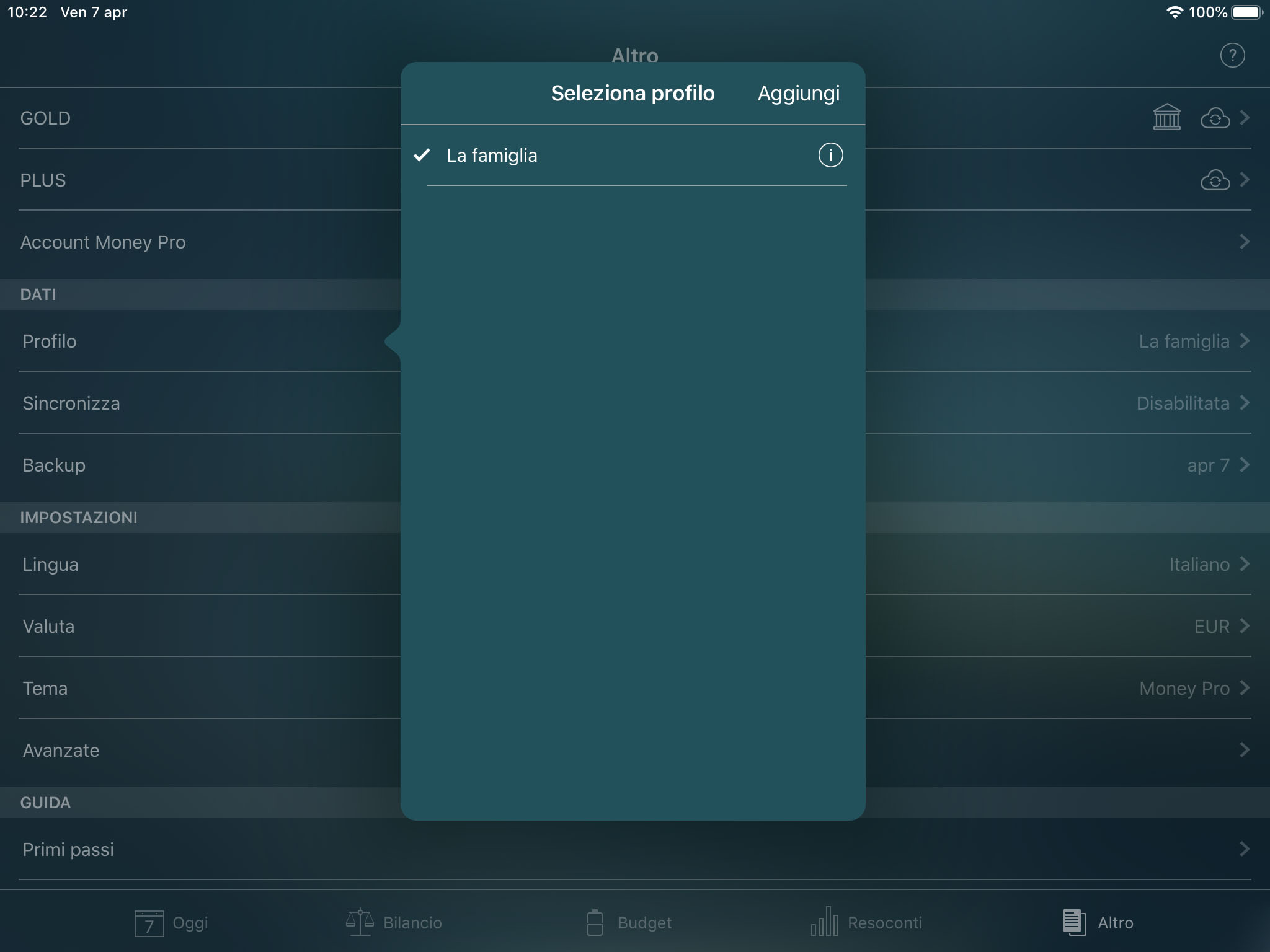Open the bank connection icon on GOLD row
This screenshot has height=952, width=1270.
[1168, 117]
